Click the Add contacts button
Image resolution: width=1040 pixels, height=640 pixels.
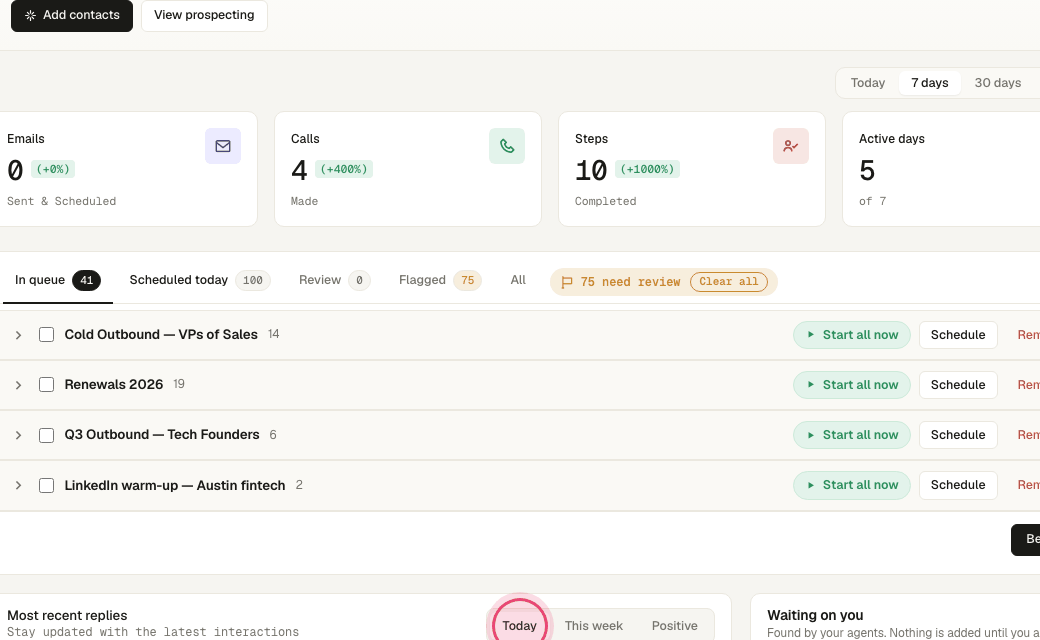click(x=72, y=15)
